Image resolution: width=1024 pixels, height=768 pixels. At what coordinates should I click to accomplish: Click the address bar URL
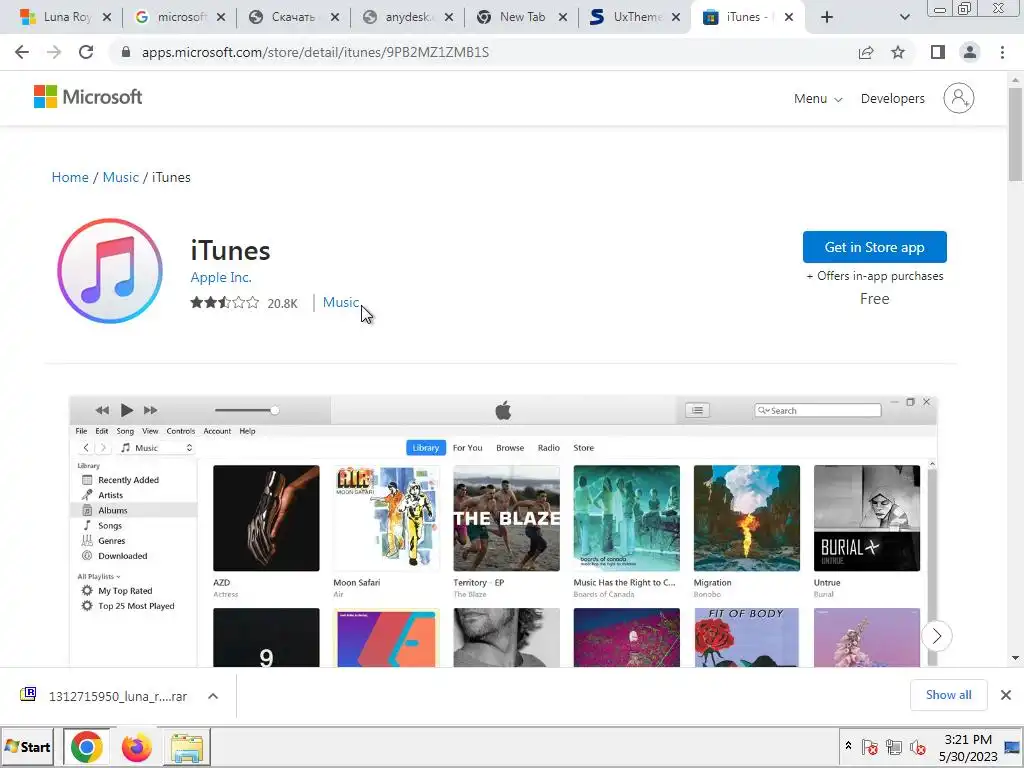(315, 52)
